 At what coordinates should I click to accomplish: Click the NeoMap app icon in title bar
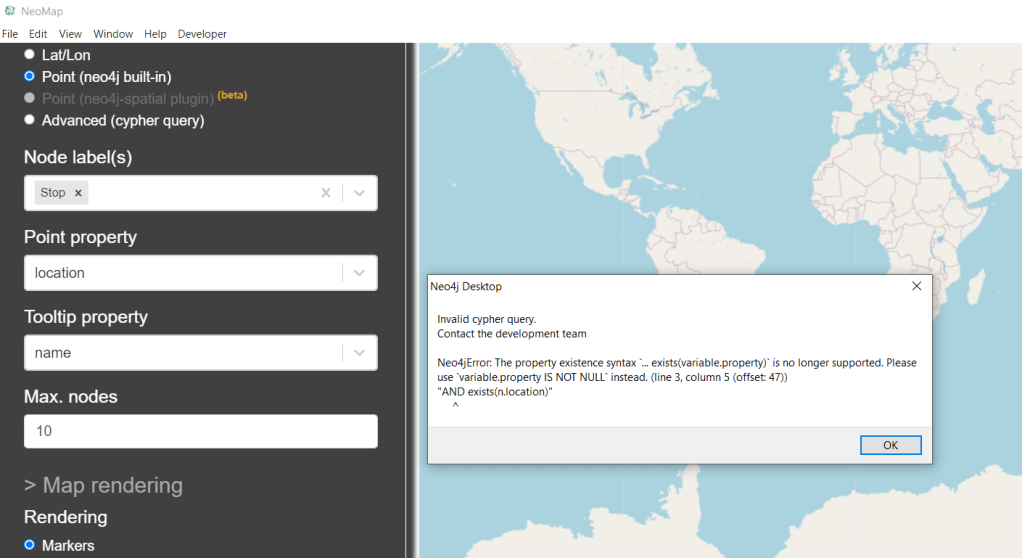tap(9, 10)
